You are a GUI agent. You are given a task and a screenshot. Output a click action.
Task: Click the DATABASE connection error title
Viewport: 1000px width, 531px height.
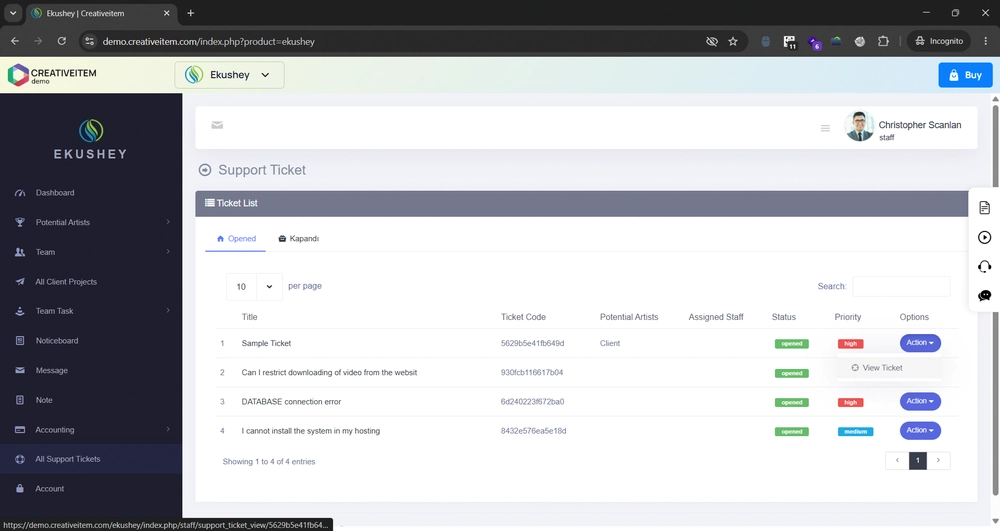pos(291,402)
